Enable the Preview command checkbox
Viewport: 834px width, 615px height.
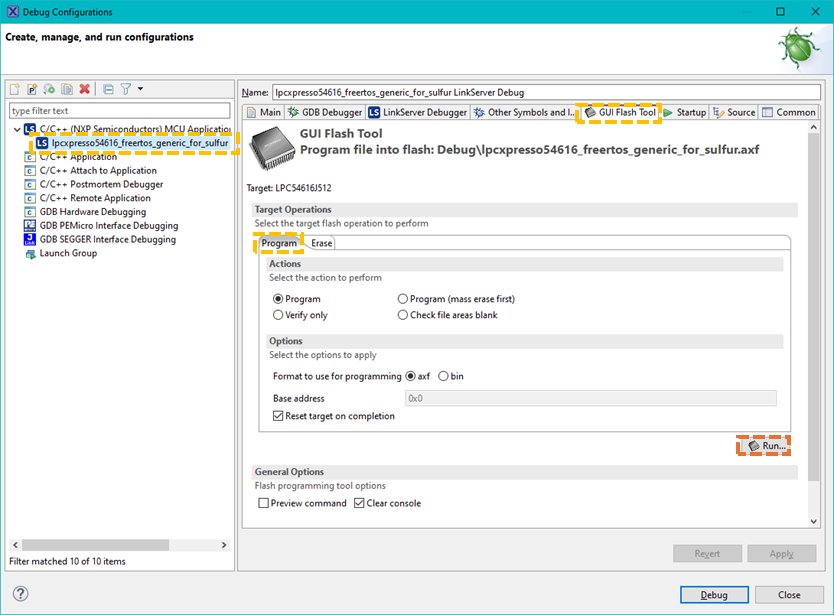click(264, 503)
